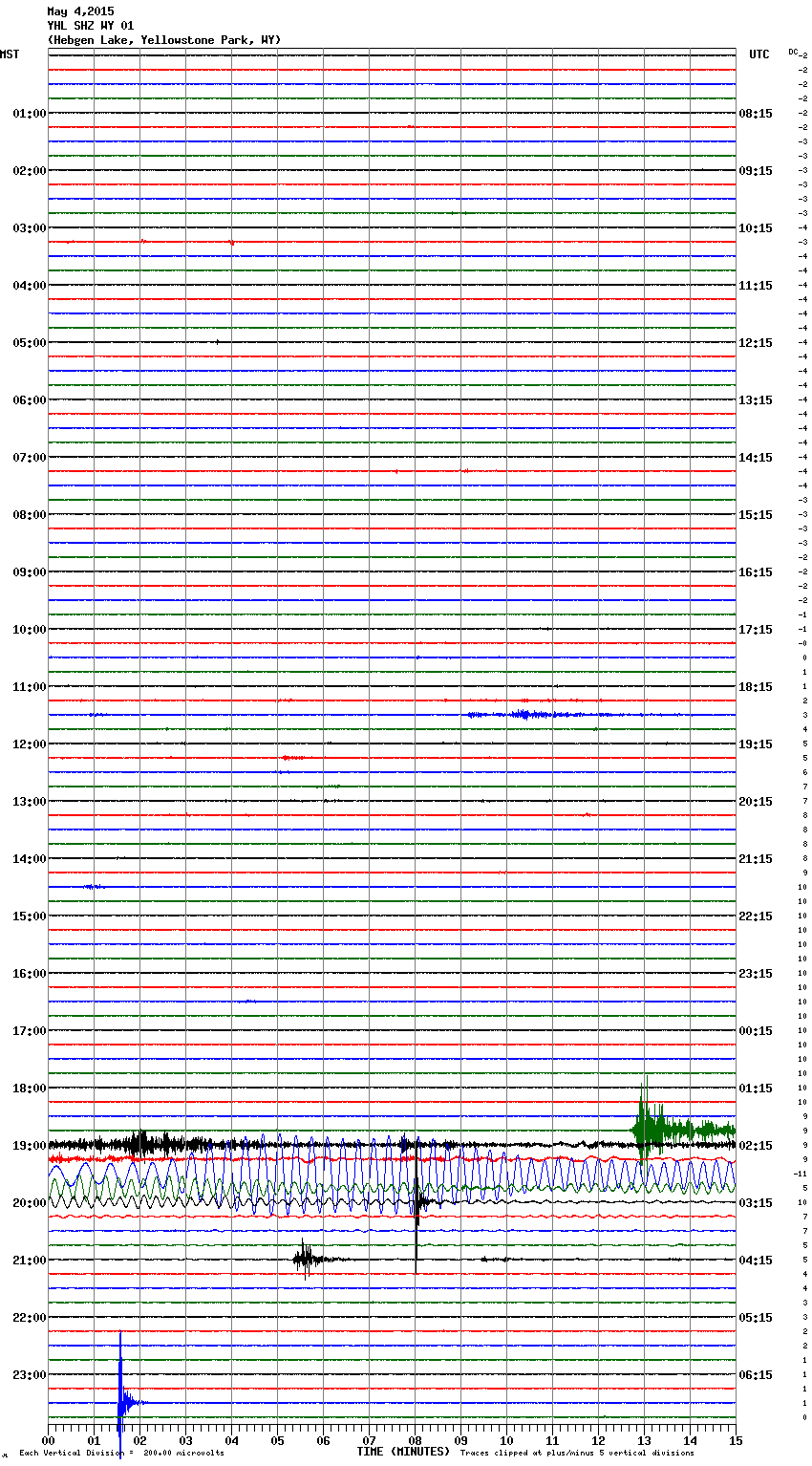This screenshot has width=812, height=1466.
Task: Select the 18:00 MST row label
Action: click(30, 1089)
